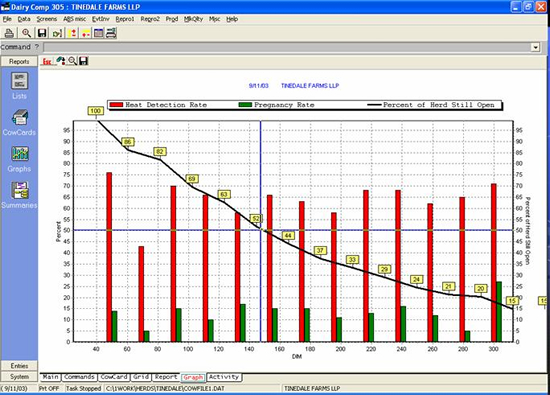The width and height of the screenshot is (550, 395).
Task: Click the Reports sidebar header button
Action: (x=19, y=61)
